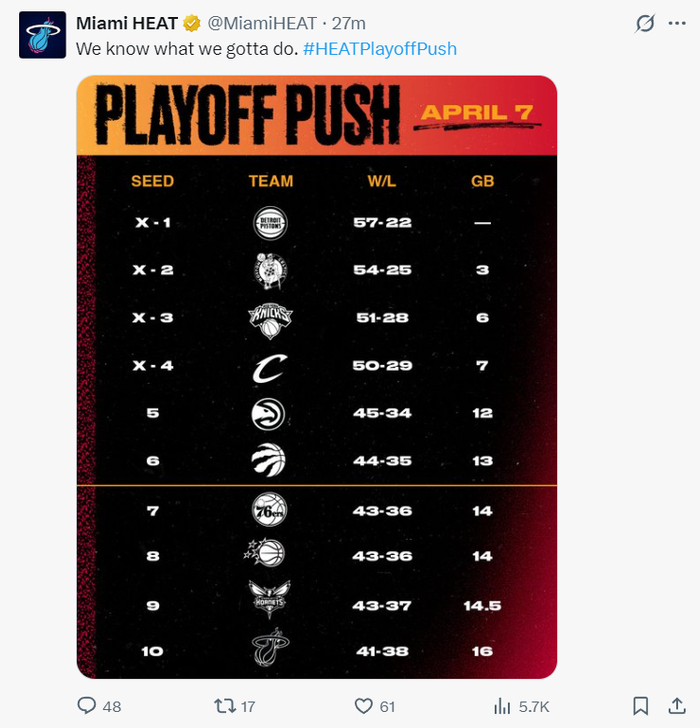View tweet analytics bar chart icon

(502, 706)
